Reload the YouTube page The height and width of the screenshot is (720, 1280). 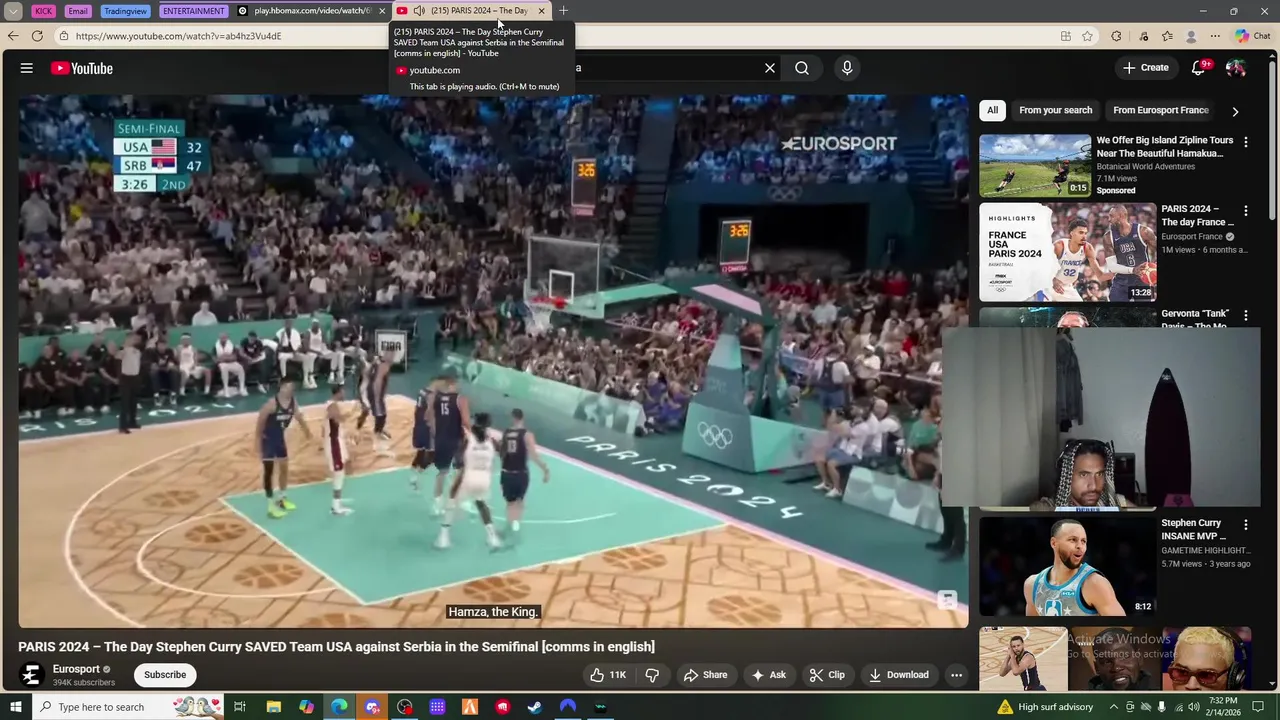pos(37,36)
